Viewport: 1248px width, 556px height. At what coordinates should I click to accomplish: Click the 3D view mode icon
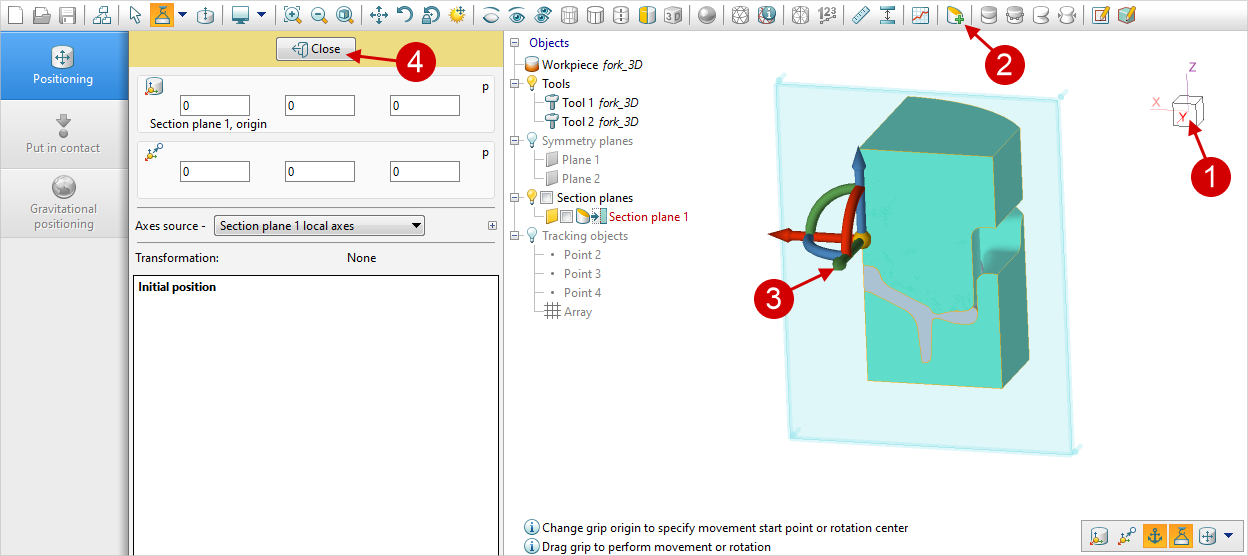(673, 15)
